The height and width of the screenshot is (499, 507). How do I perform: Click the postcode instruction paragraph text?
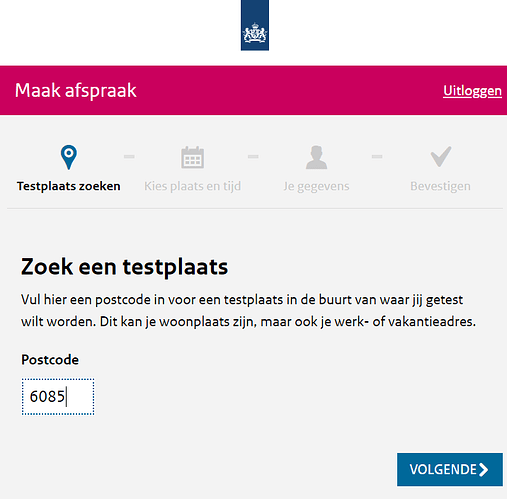point(248,311)
